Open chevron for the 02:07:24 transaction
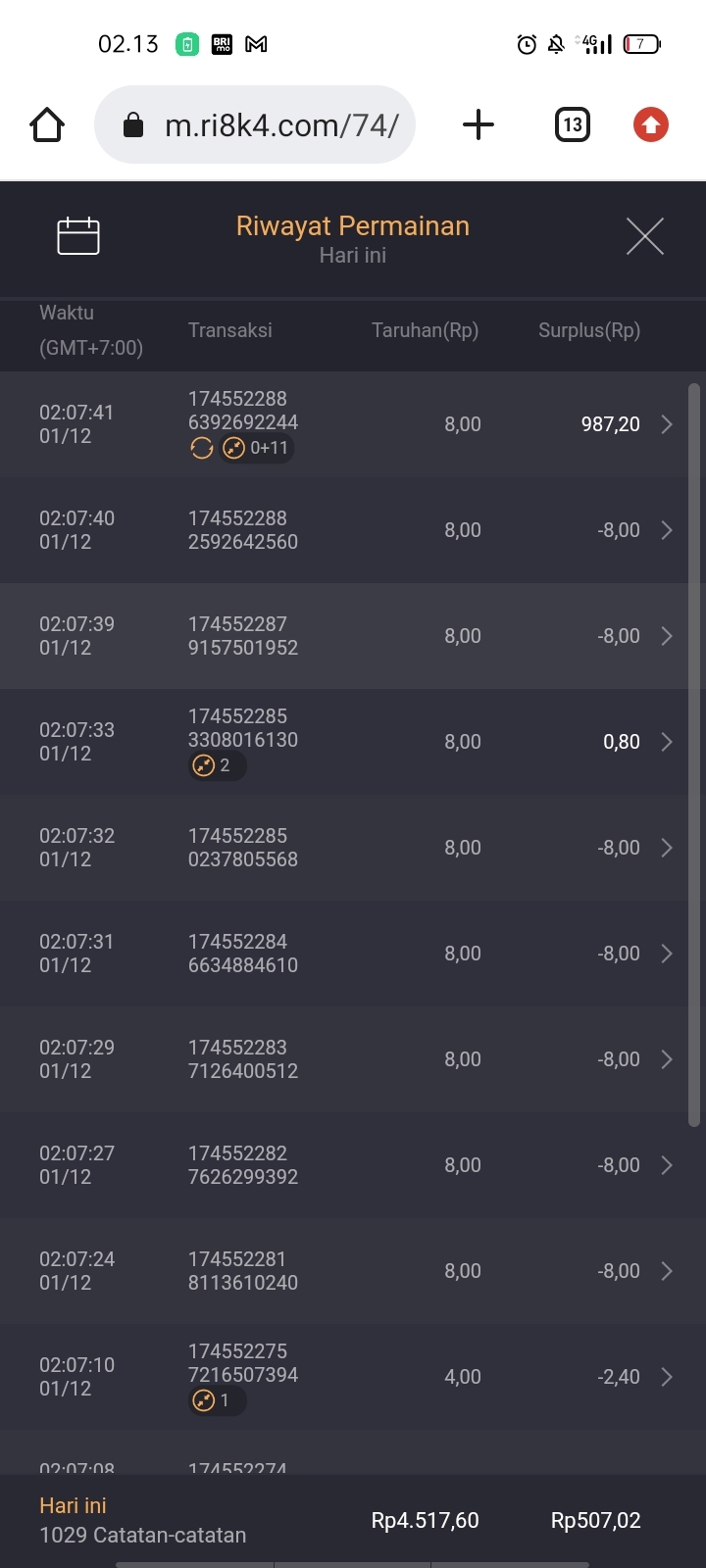Viewport: 706px width, 1568px height. pos(667,1271)
